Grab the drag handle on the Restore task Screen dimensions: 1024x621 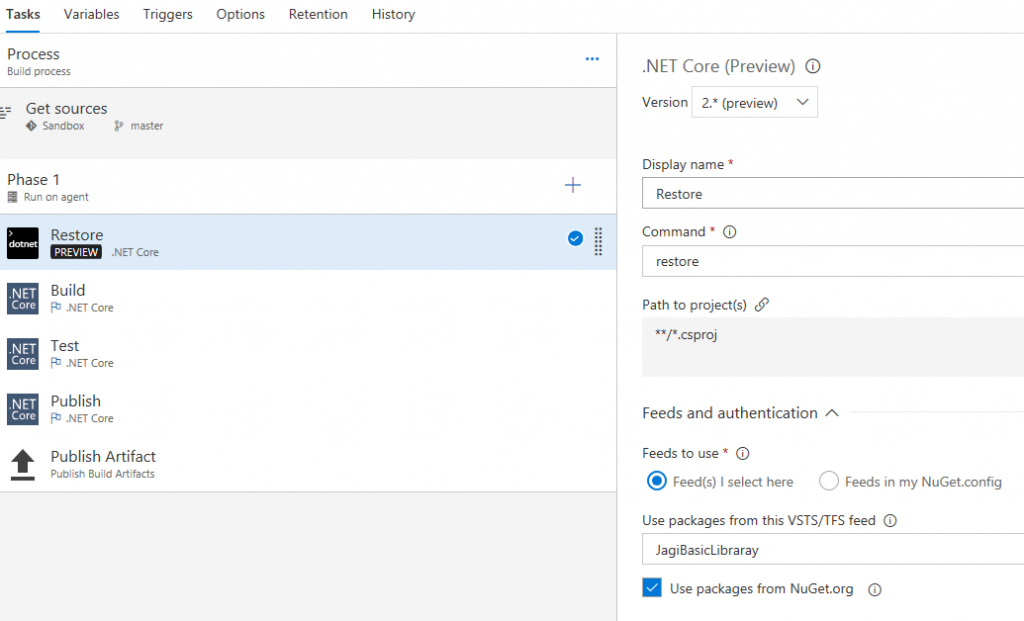[x=598, y=241]
